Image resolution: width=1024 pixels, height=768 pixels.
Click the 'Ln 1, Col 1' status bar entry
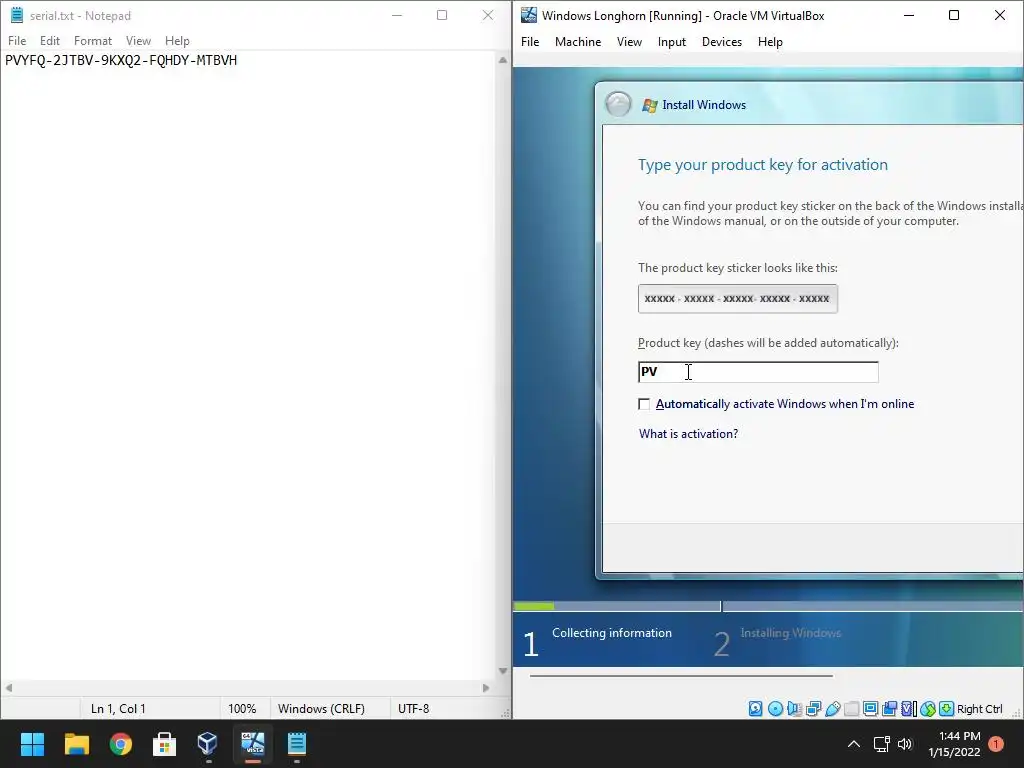(118, 709)
